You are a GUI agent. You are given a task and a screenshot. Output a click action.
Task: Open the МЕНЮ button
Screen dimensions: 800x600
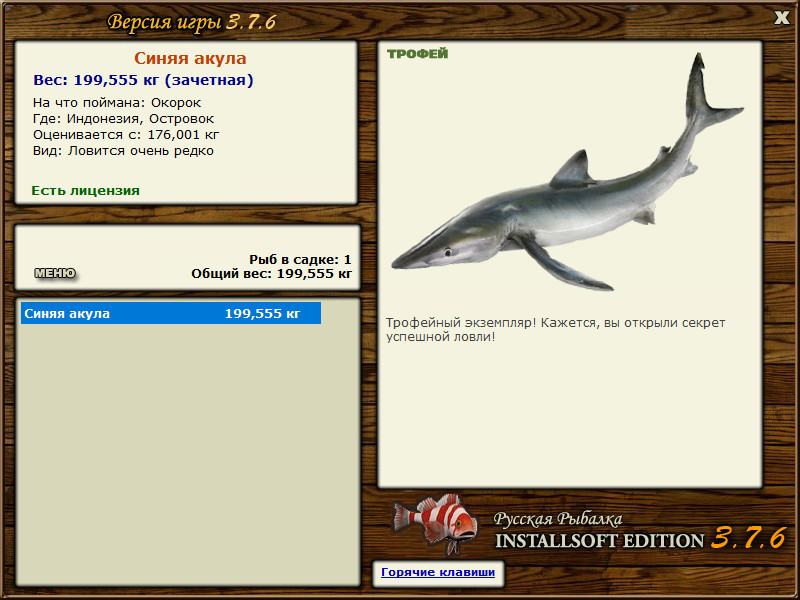55,273
